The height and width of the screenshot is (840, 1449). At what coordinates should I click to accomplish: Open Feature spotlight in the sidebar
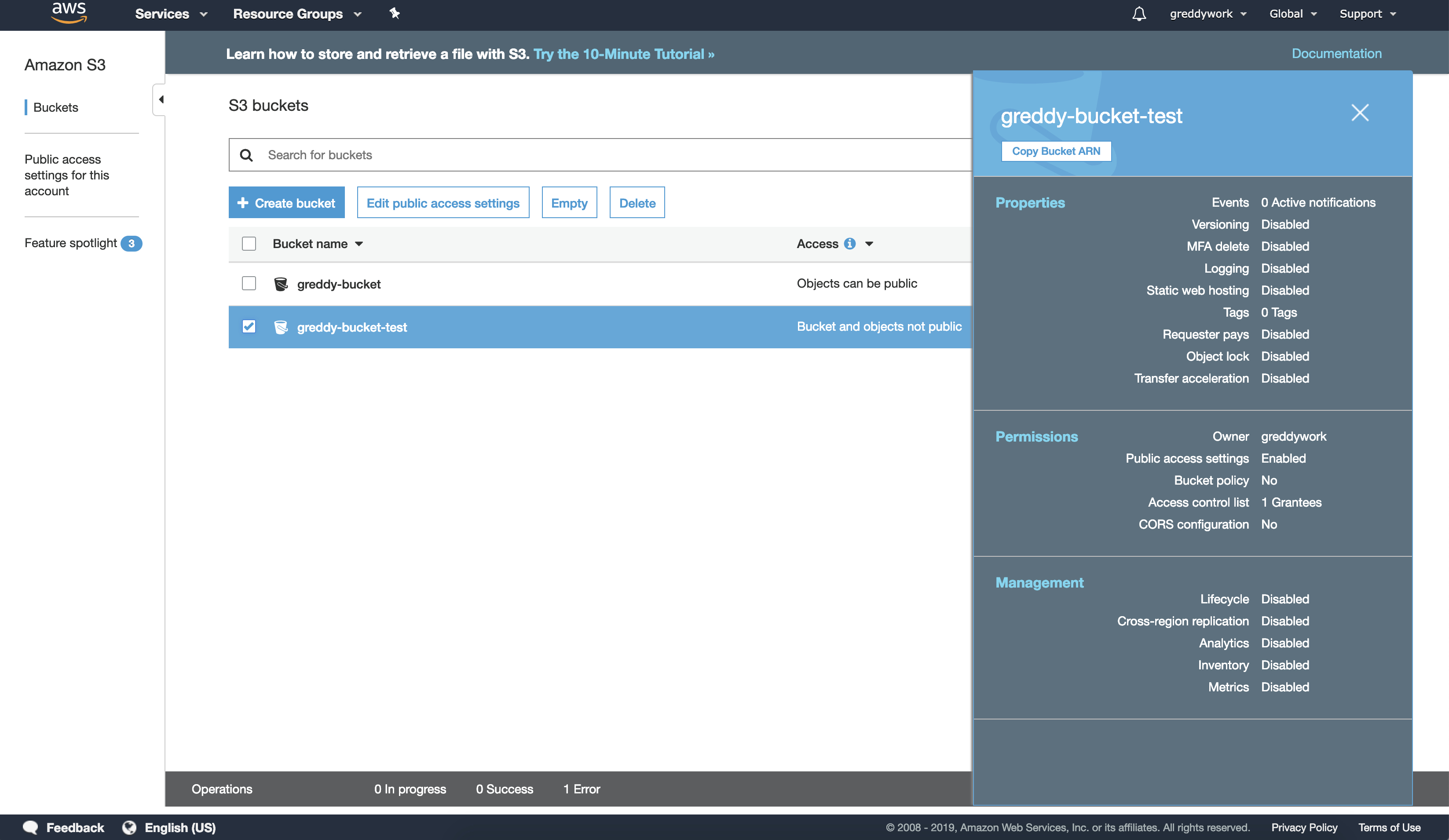[x=71, y=243]
